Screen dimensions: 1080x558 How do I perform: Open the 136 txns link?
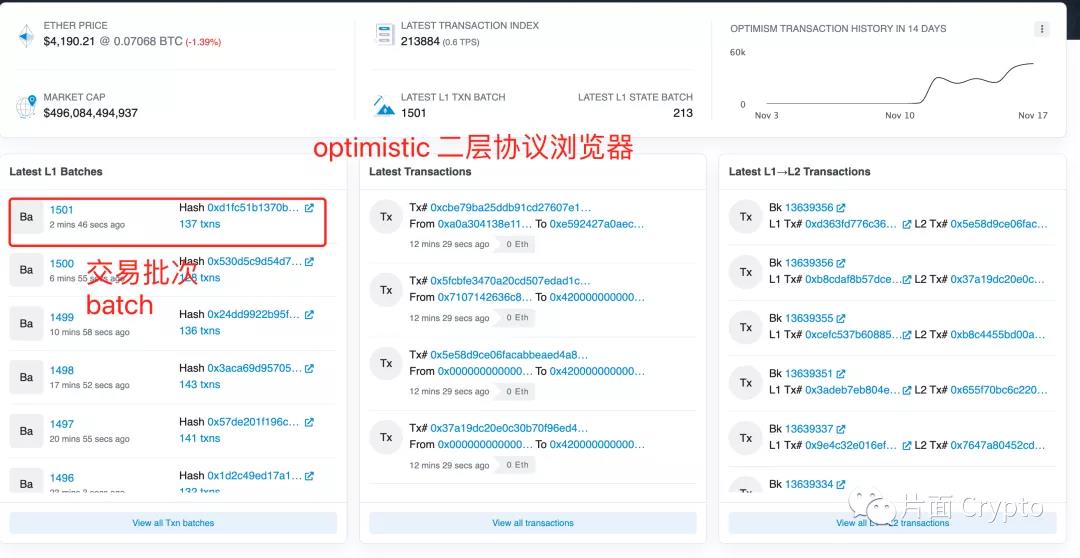(200, 331)
